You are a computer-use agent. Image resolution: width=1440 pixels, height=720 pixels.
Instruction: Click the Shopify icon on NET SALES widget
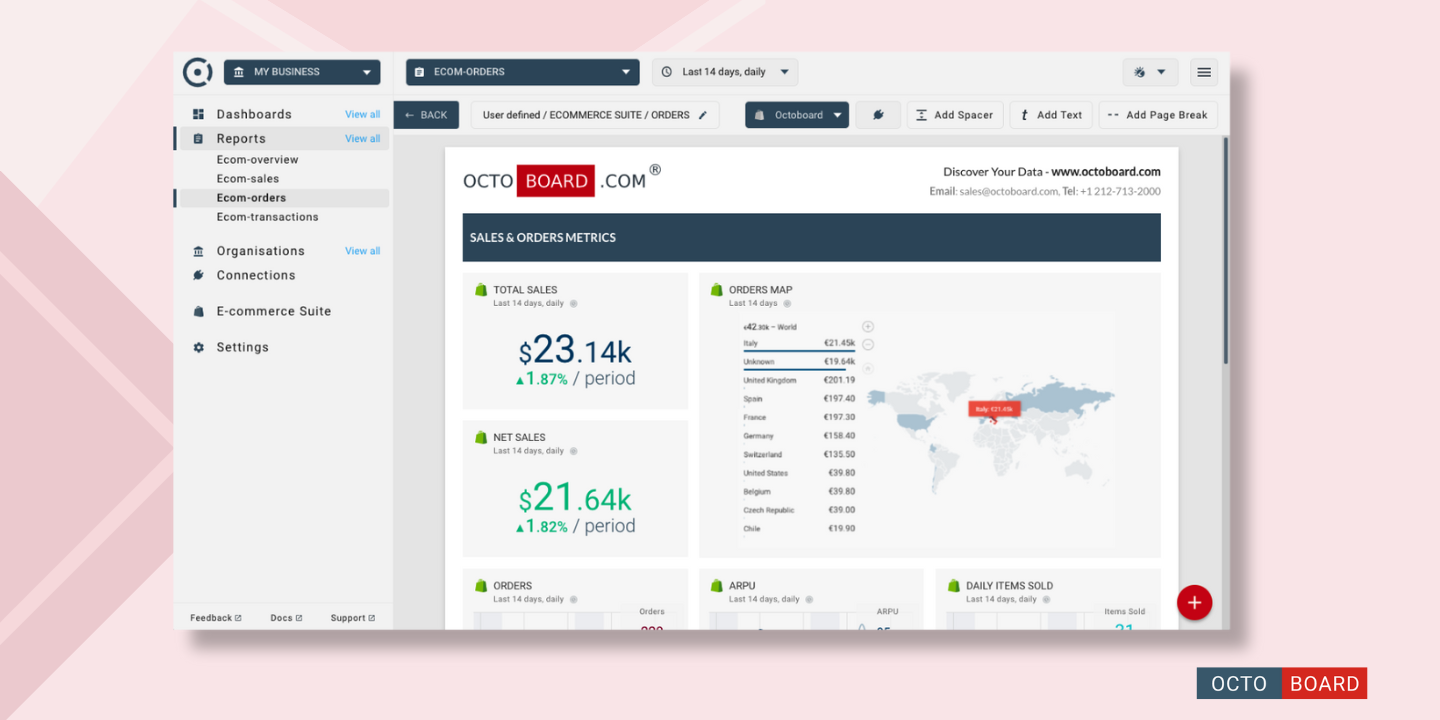(480, 438)
